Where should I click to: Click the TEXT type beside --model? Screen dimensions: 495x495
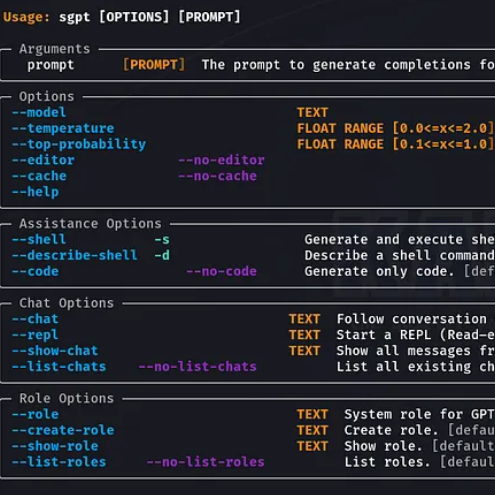click(313, 113)
